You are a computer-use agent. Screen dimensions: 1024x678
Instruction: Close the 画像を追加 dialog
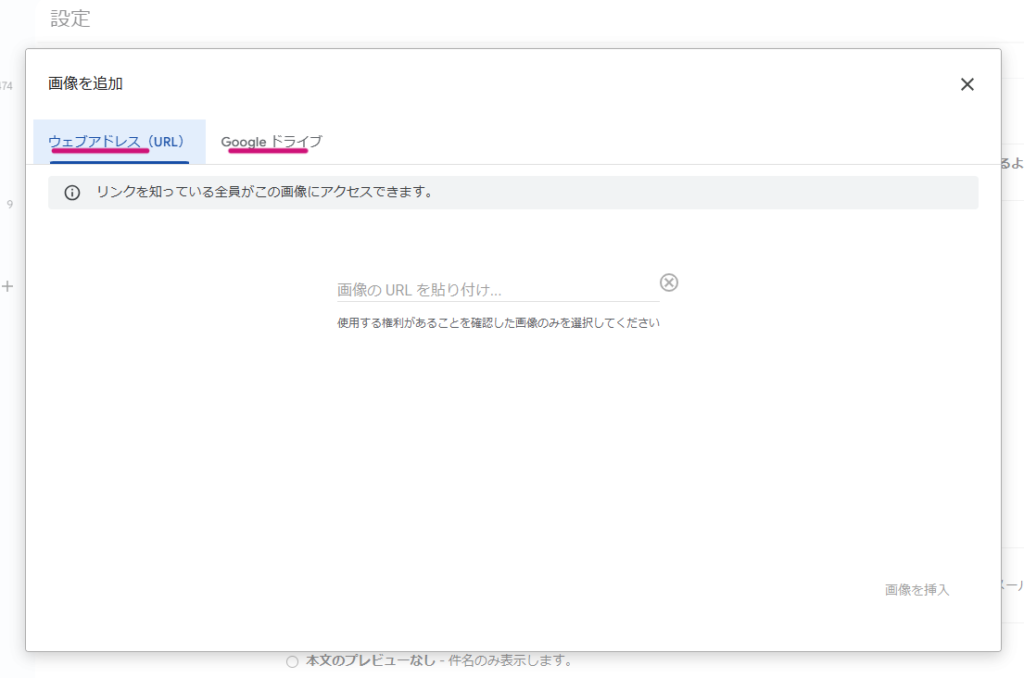click(x=967, y=85)
